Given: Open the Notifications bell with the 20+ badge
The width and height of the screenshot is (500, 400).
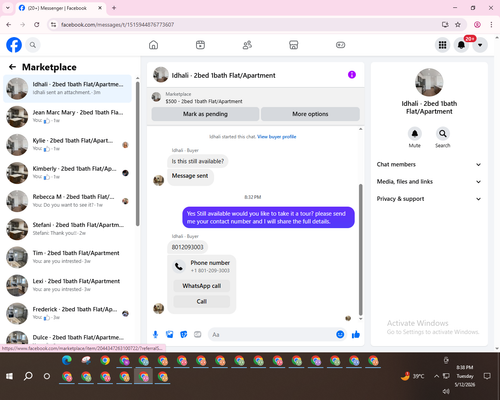Looking at the screenshot, I should click(461, 45).
